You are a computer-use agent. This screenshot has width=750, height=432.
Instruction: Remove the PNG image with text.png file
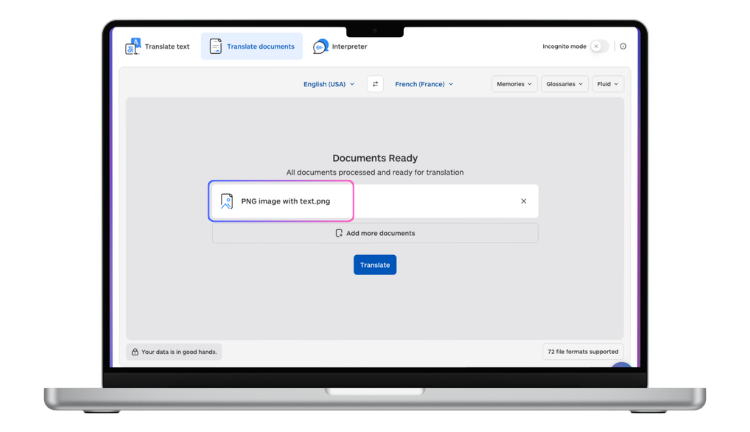pos(523,201)
